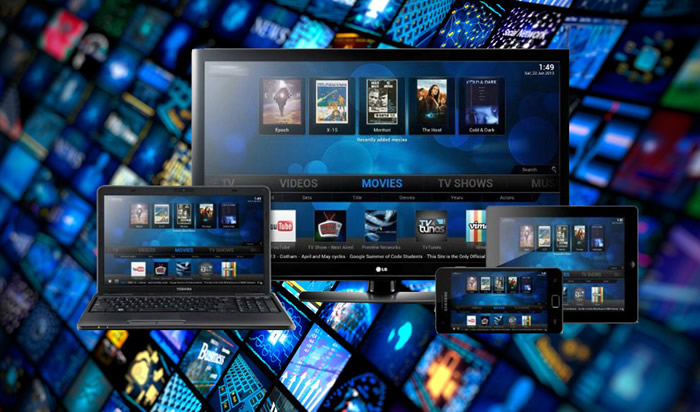The image size is (700, 412).
Task: Select the TV SHOWS menu item on the TV
Action: tap(465, 183)
